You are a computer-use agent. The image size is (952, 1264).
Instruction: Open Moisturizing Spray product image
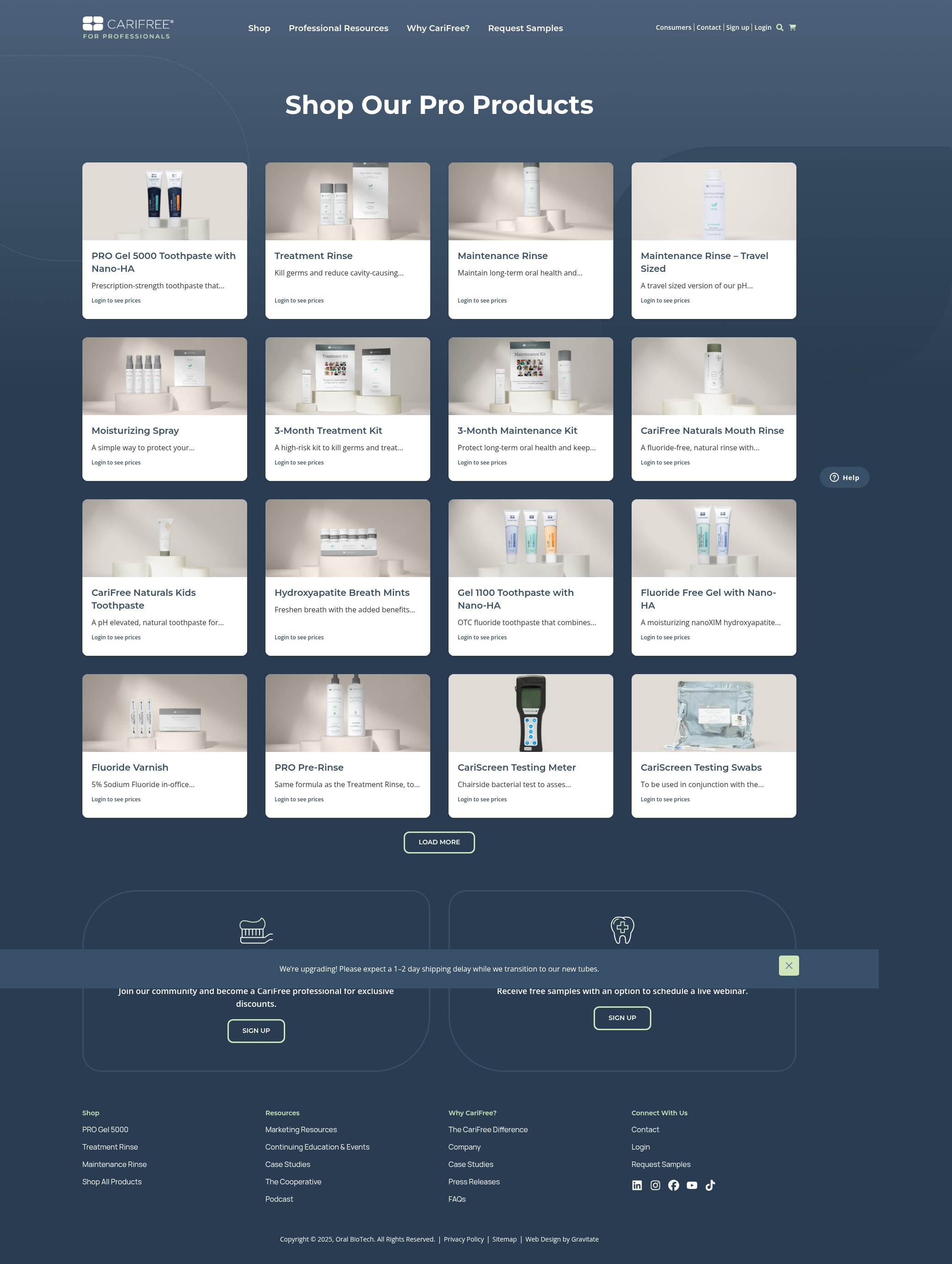tap(165, 376)
